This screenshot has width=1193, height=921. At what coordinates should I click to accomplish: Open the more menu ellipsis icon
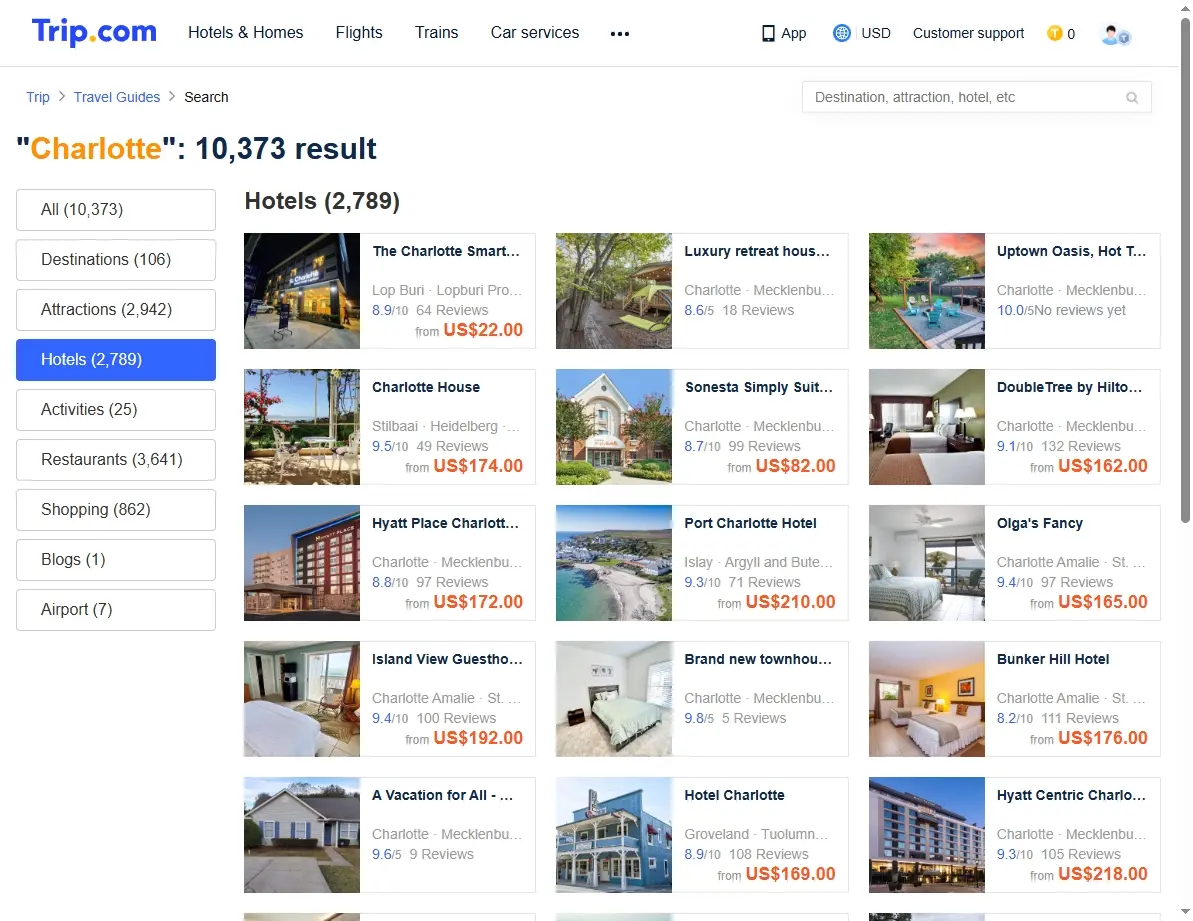tap(619, 33)
